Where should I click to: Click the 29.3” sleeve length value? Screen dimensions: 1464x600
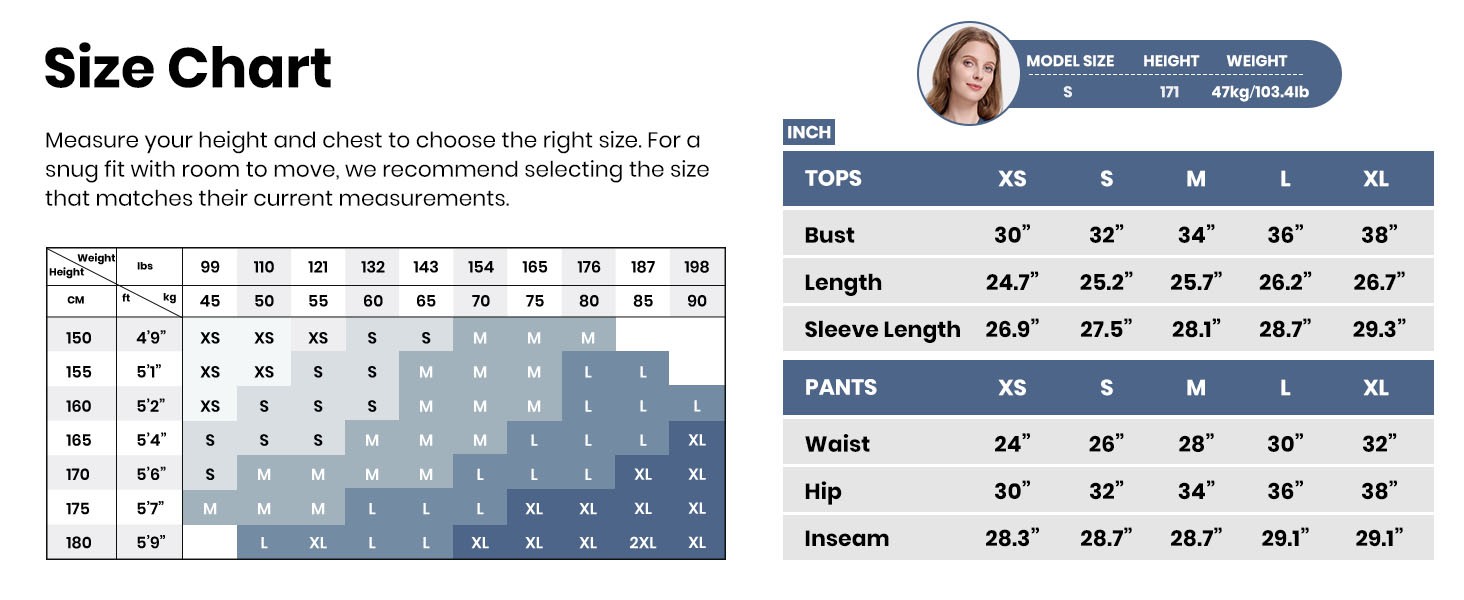(x=1378, y=330)
